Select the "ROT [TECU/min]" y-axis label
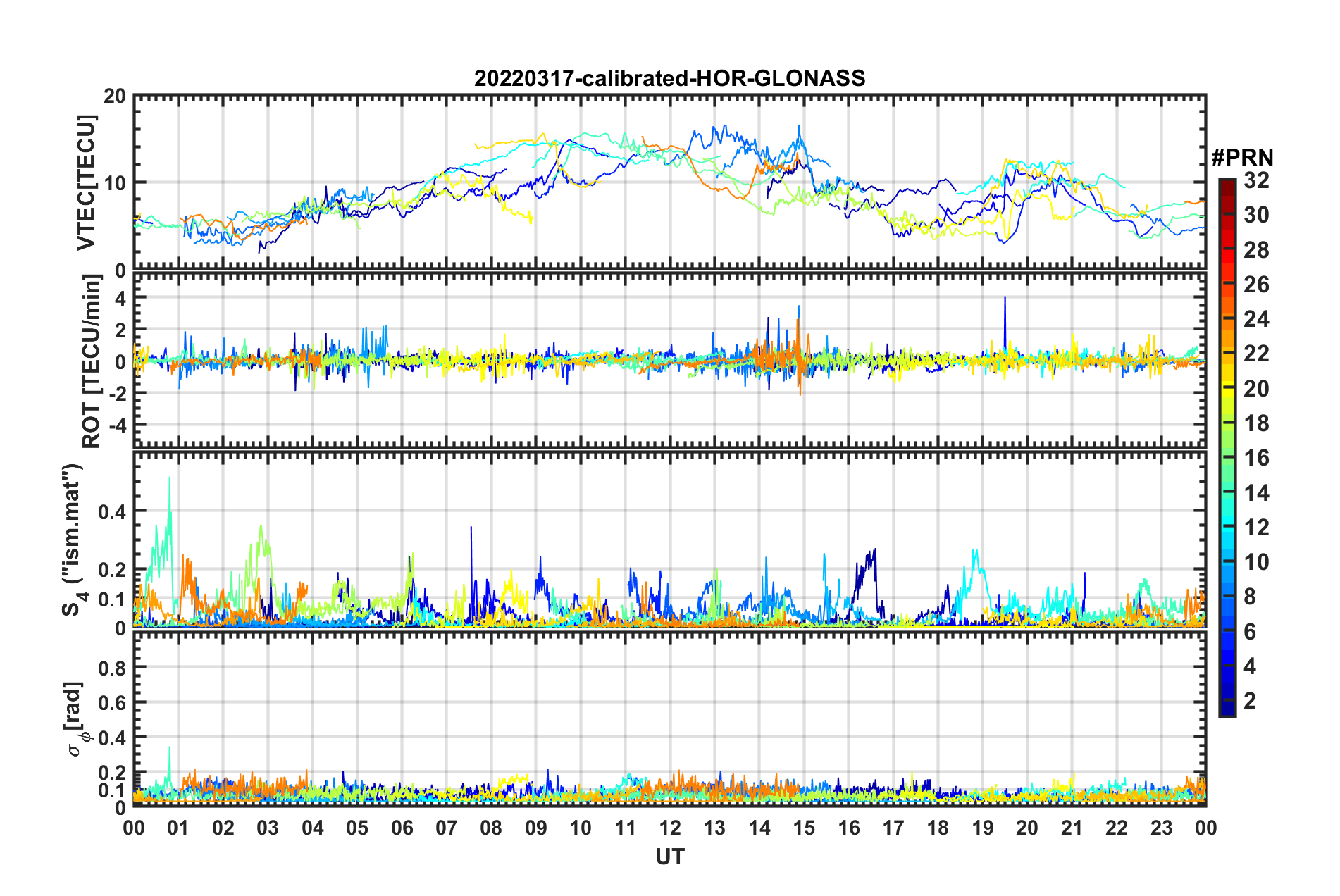This screenshot has width=1340, height=896. point(92,361)
